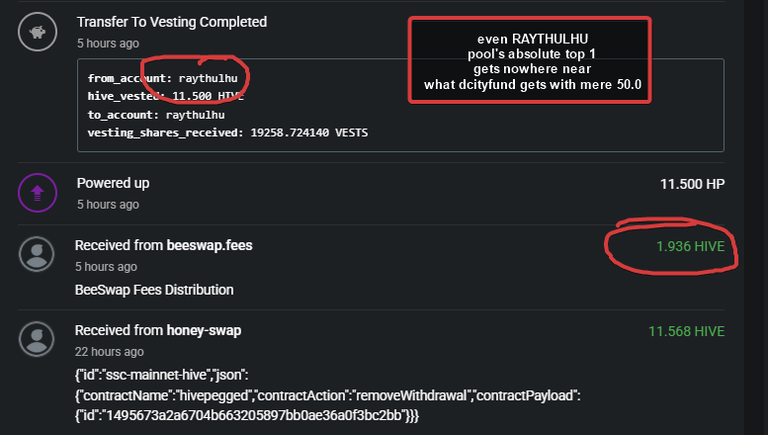Image resolution: width=768 pixels, height=435 pixels.
Task: Open the honey-swap account link
Action: pyautogui.click(x=204, y=331)
